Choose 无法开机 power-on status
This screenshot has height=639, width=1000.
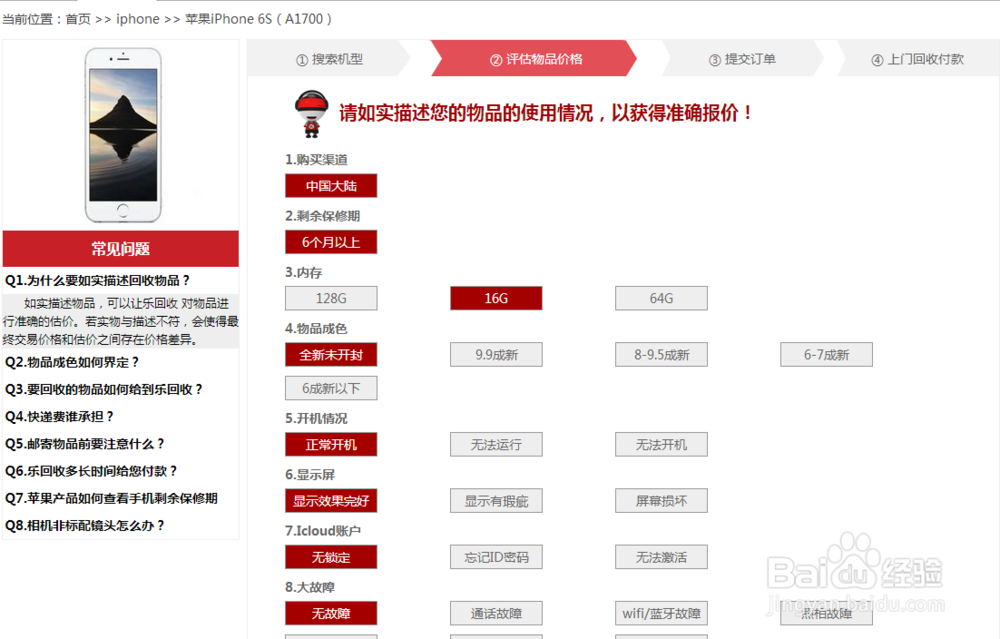tap(661, 444)
